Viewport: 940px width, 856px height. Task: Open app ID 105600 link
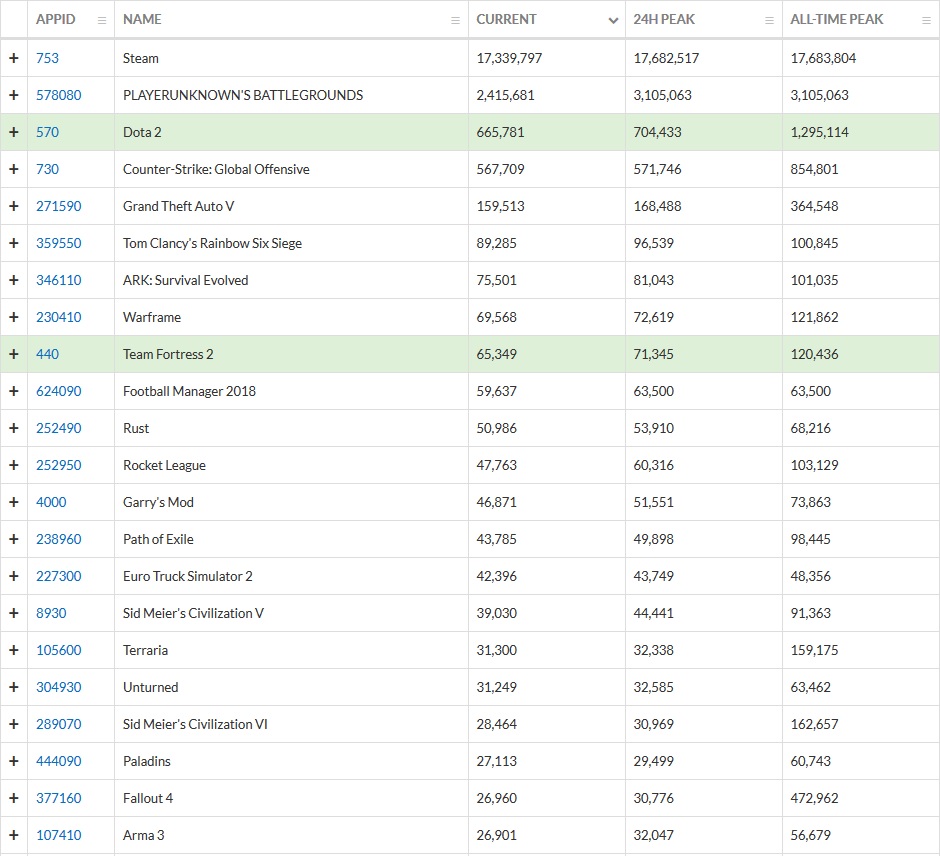[x=59, y=650]
